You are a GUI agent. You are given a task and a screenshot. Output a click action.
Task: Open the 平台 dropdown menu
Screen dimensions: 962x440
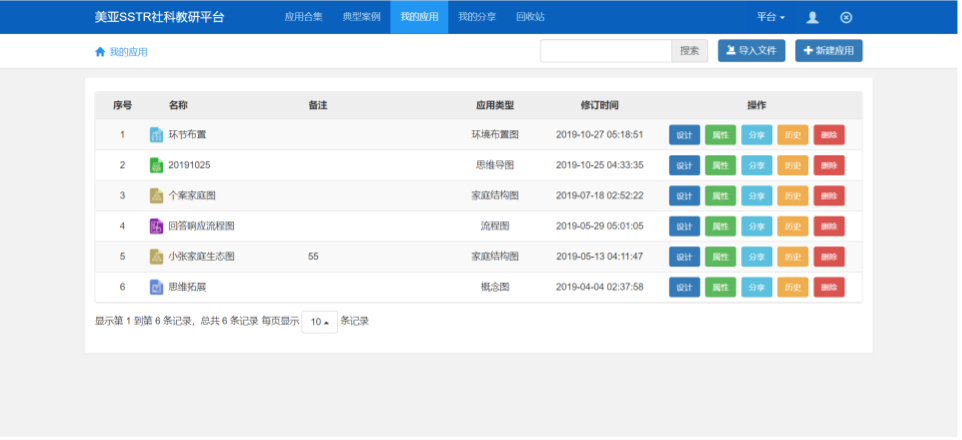pos(771,17)
